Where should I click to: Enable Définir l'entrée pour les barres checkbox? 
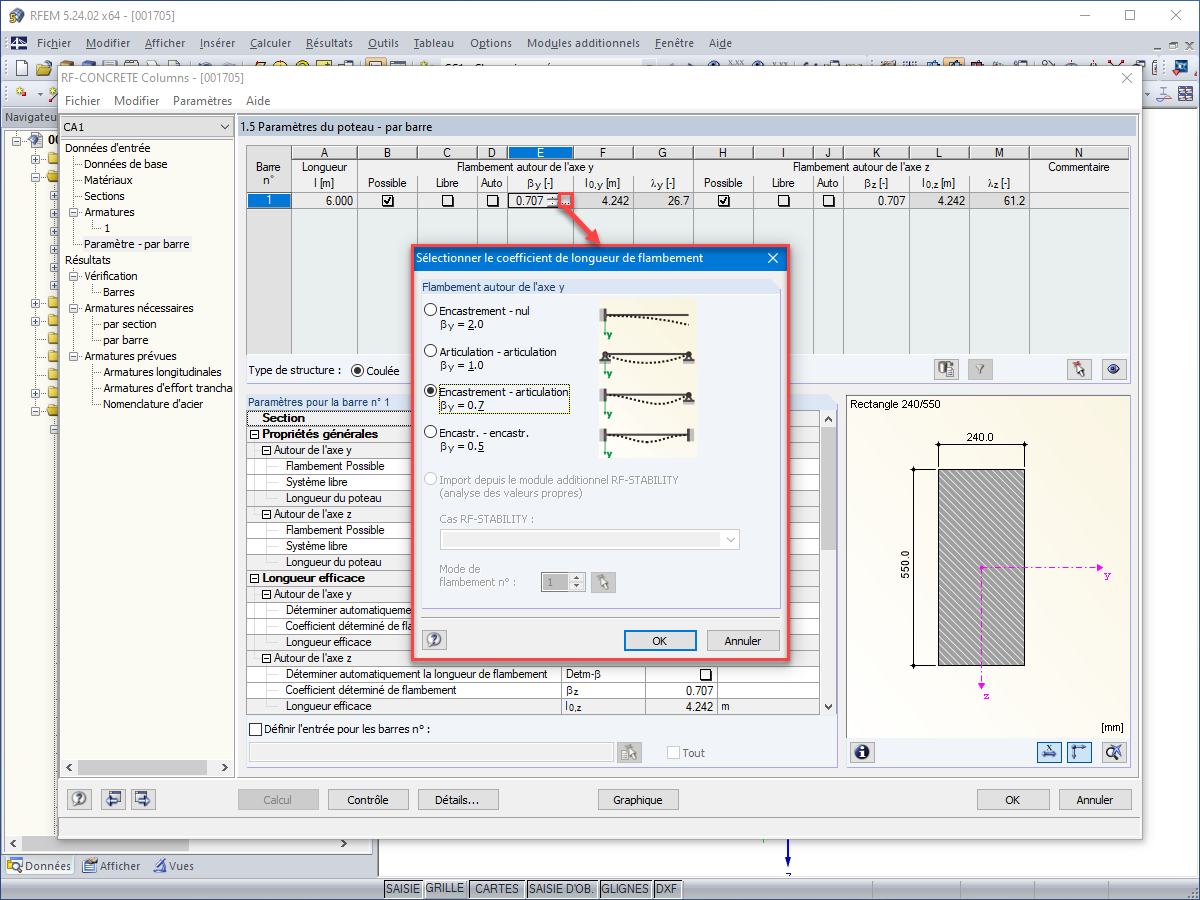coord(255,729)
